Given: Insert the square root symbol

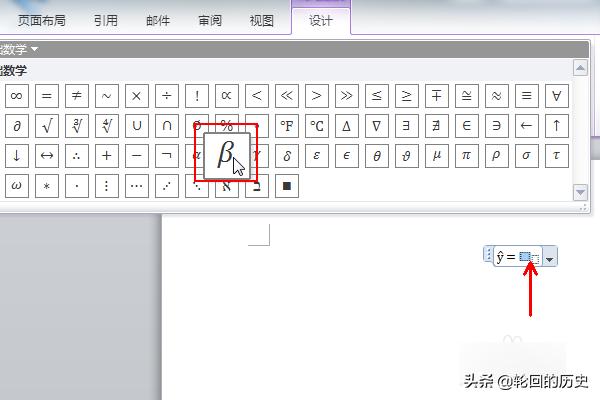Looking at the screenshot, I should [x=47, y=126].
